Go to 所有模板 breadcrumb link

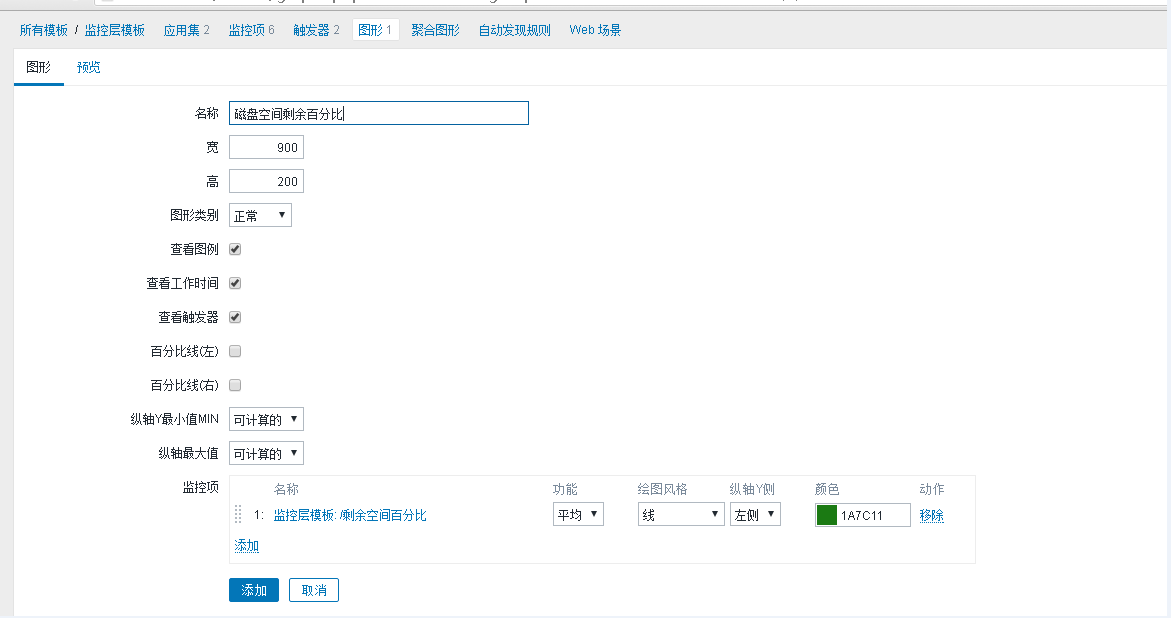point(43,30)
